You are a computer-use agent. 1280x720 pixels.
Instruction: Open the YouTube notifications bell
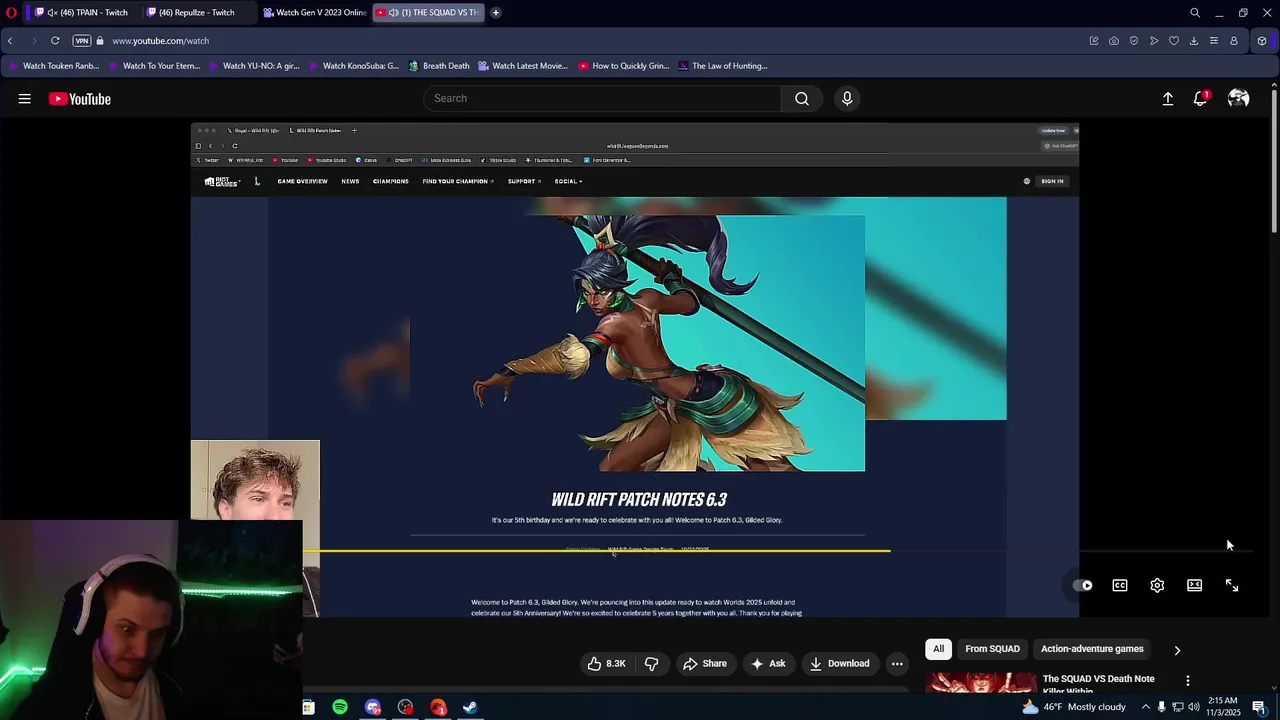point(1200,99)
